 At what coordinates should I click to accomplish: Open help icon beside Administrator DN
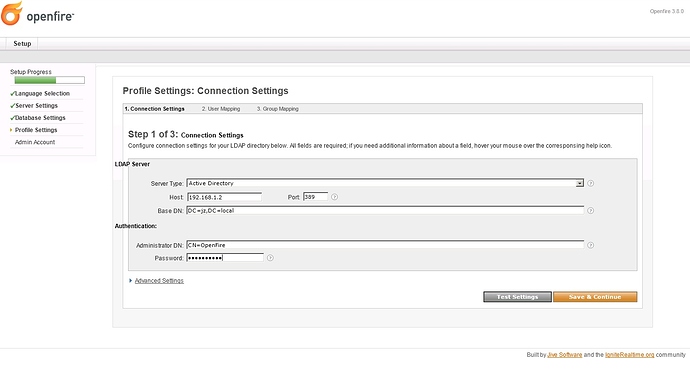coord(591,245)
